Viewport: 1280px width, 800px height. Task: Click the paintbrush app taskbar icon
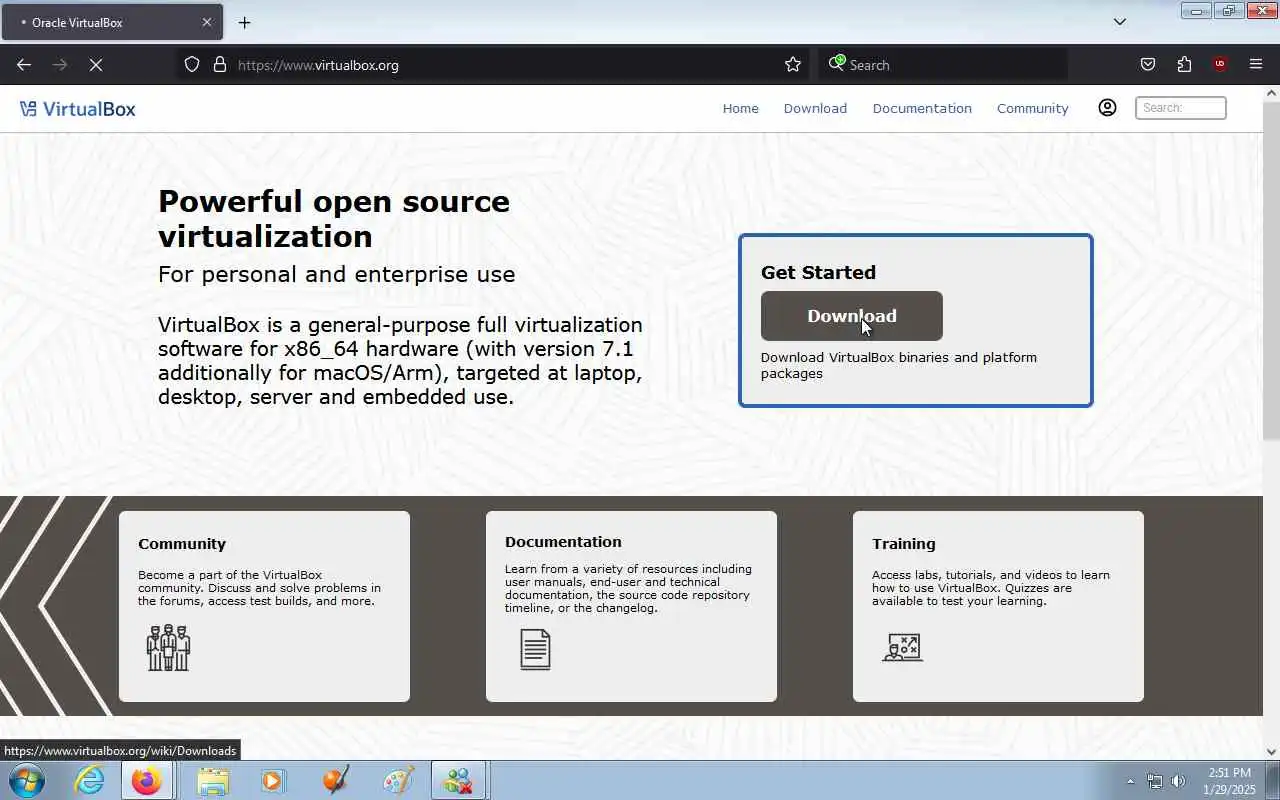pyautogui.click(x=336, y=780)
